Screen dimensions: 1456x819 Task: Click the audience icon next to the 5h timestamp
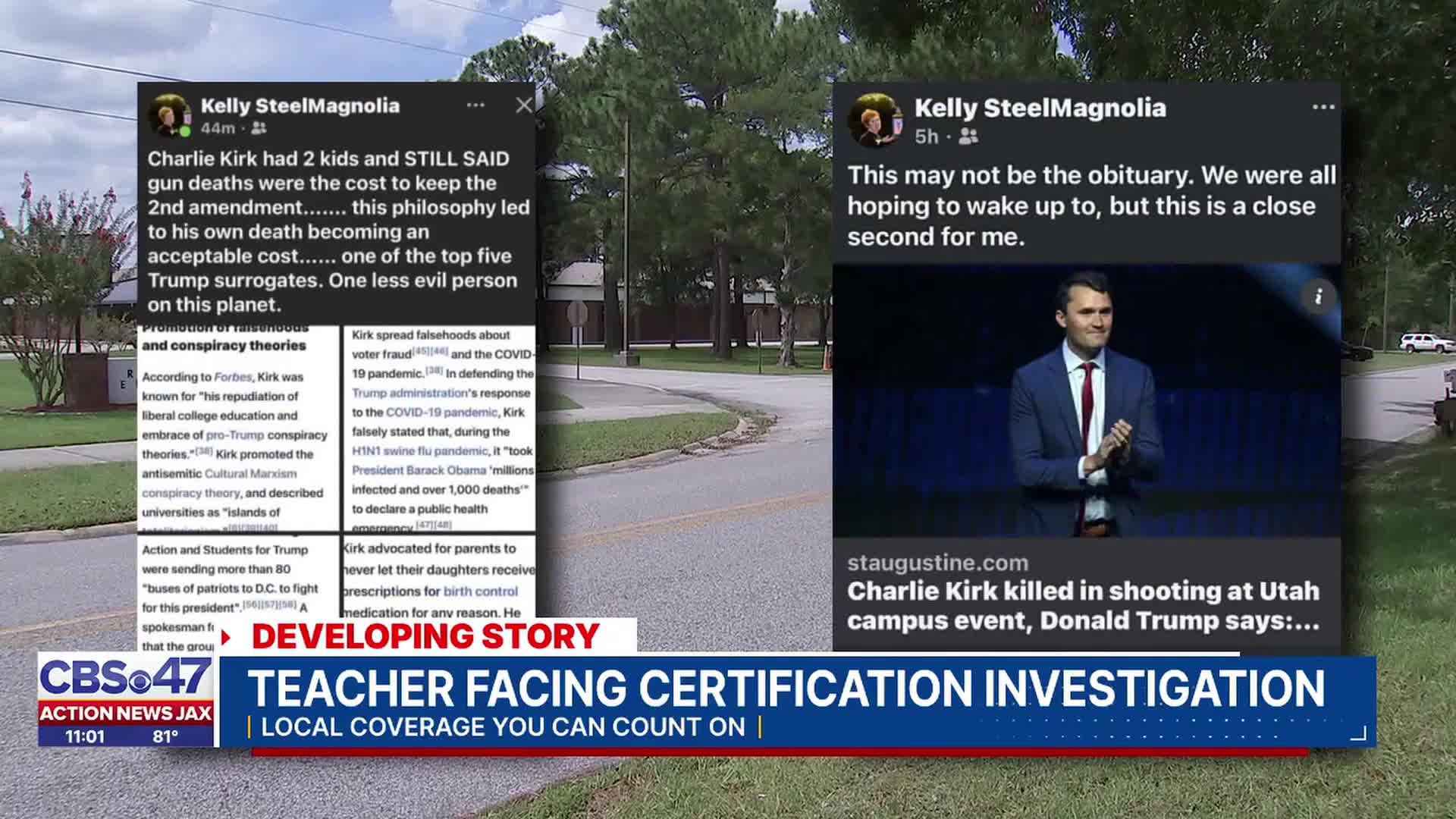(965, 137)
